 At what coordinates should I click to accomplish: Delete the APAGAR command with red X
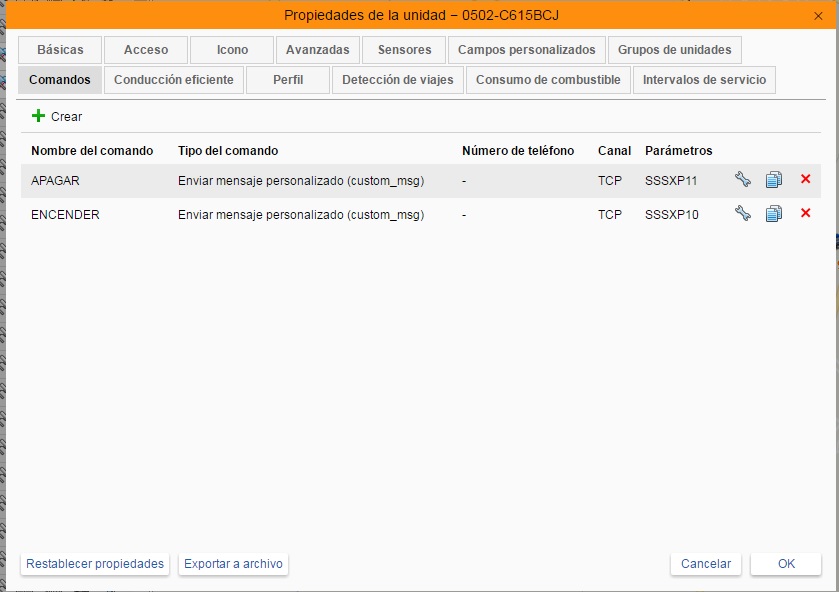(x=805, y=180)
